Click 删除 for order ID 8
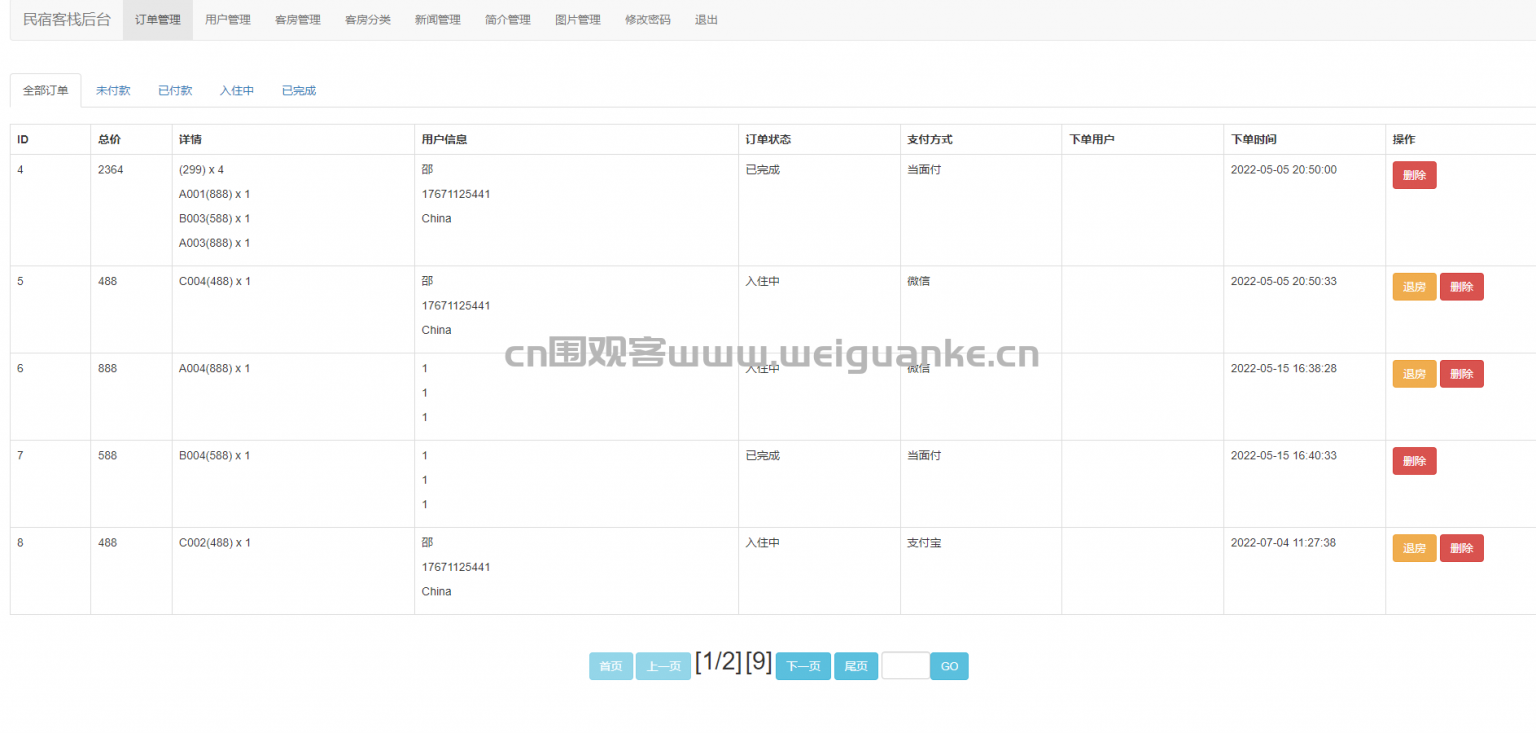This screenshot has height=733, width=1536. pos(1461,548)
